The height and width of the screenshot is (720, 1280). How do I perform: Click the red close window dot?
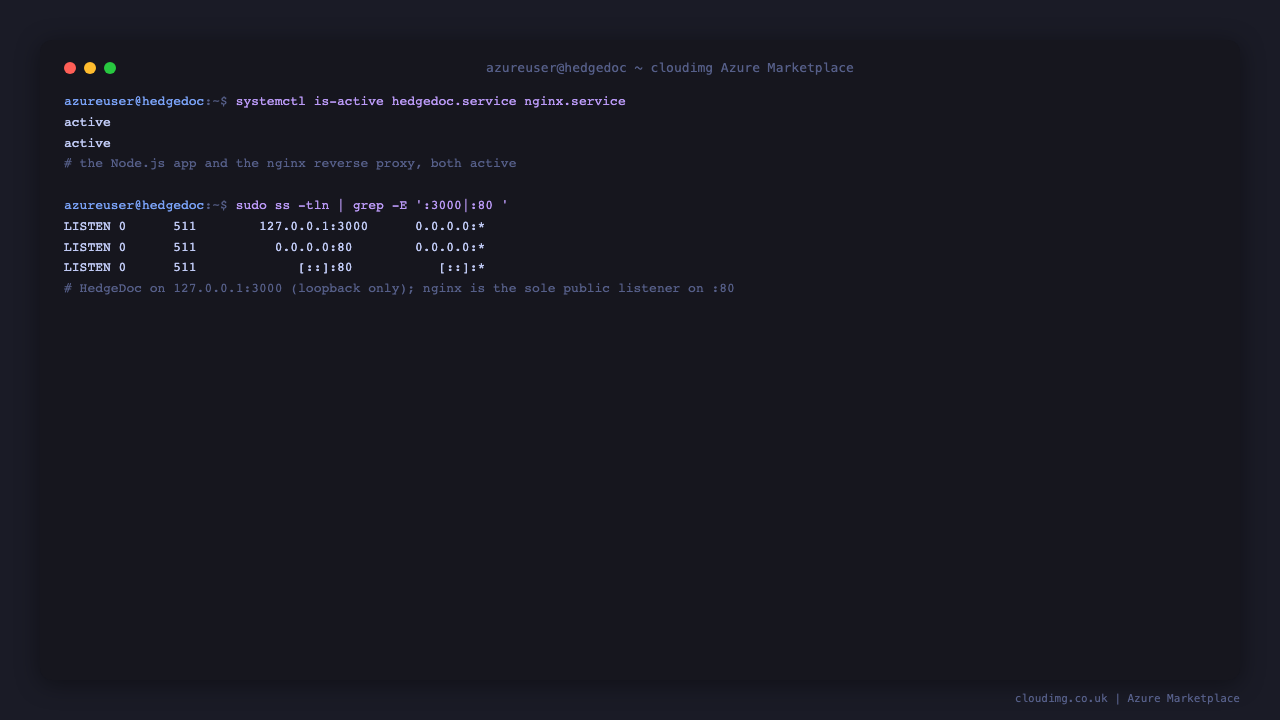pyautogui.click(x=70, y=68)
